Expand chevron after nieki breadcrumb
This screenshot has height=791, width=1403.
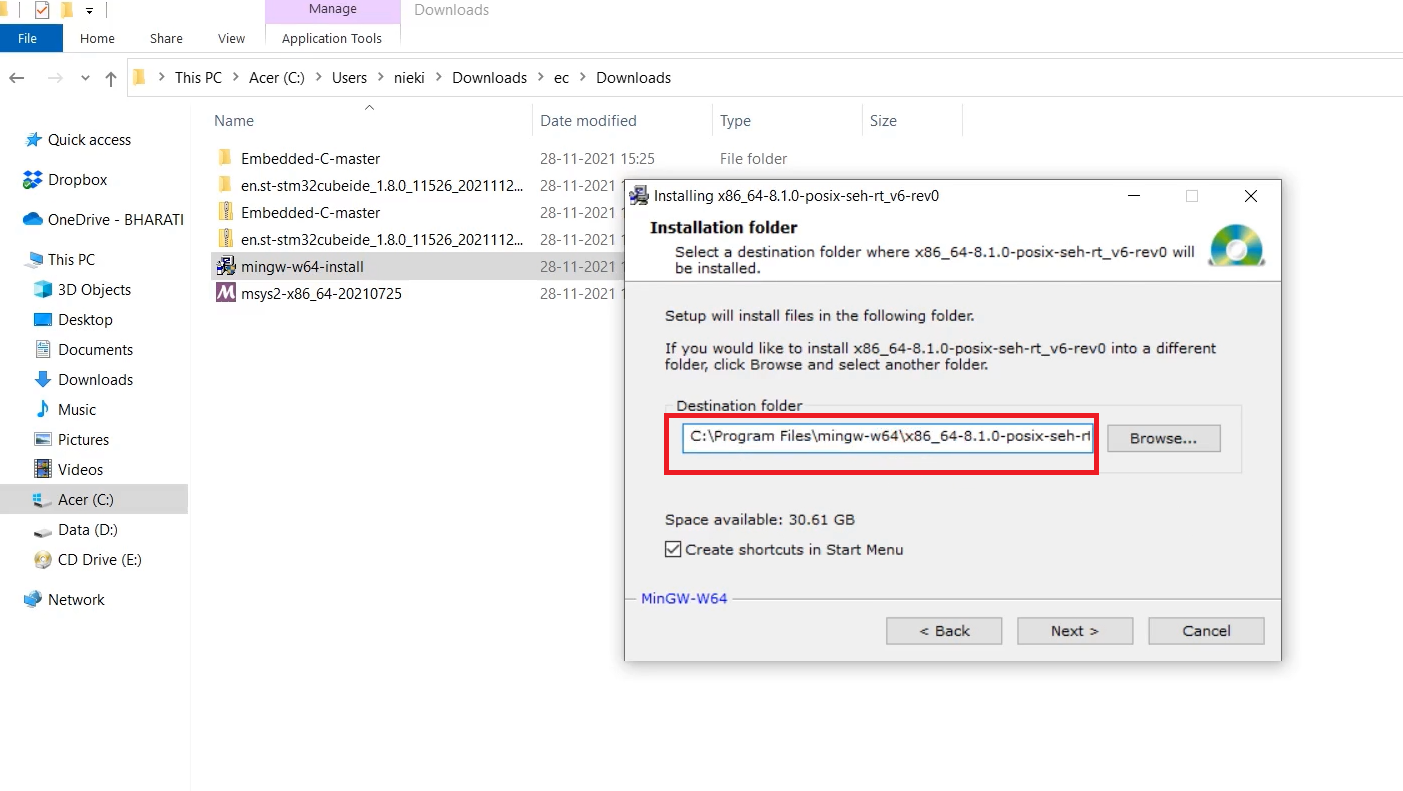tap(440, 78)
